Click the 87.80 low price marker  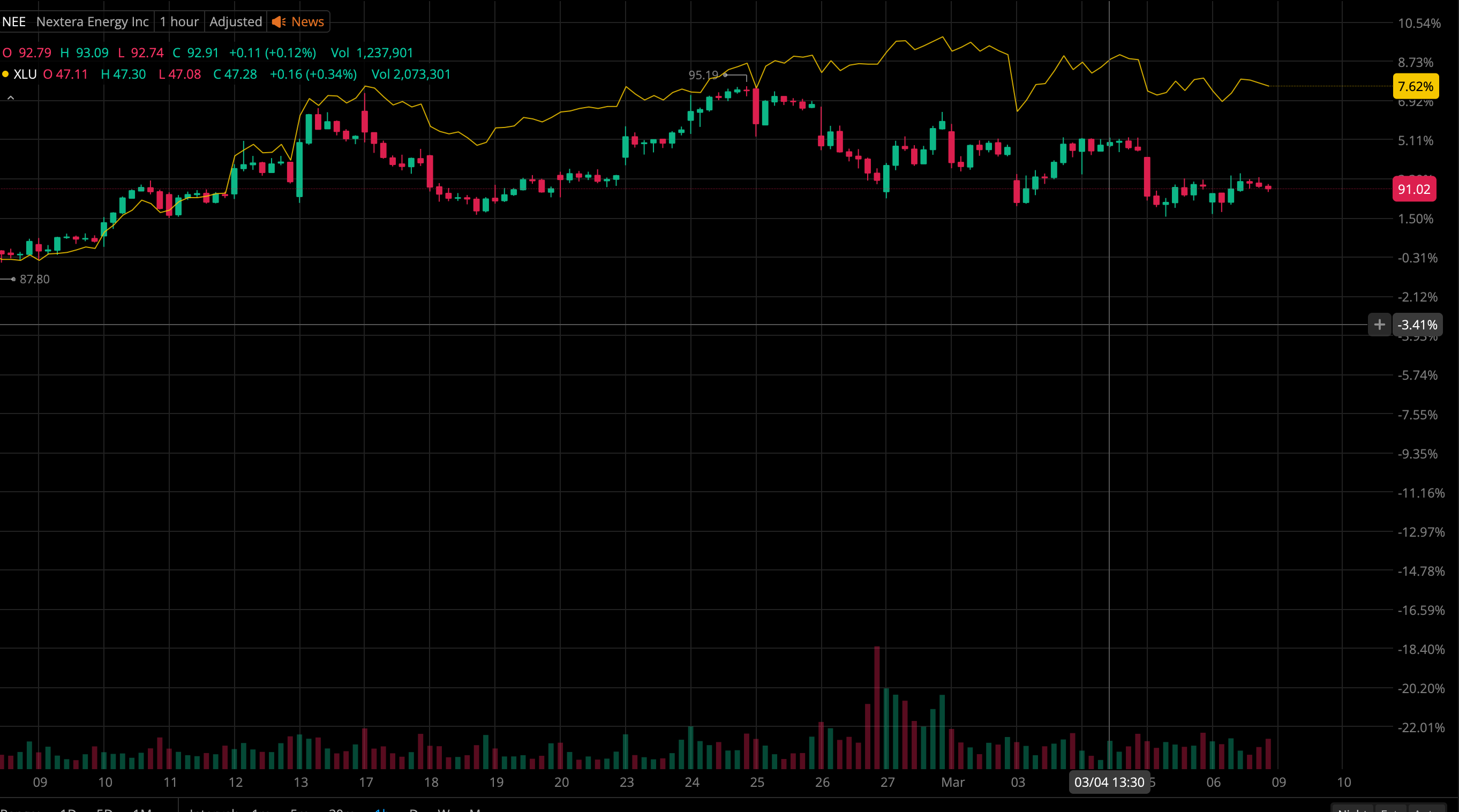35,279
